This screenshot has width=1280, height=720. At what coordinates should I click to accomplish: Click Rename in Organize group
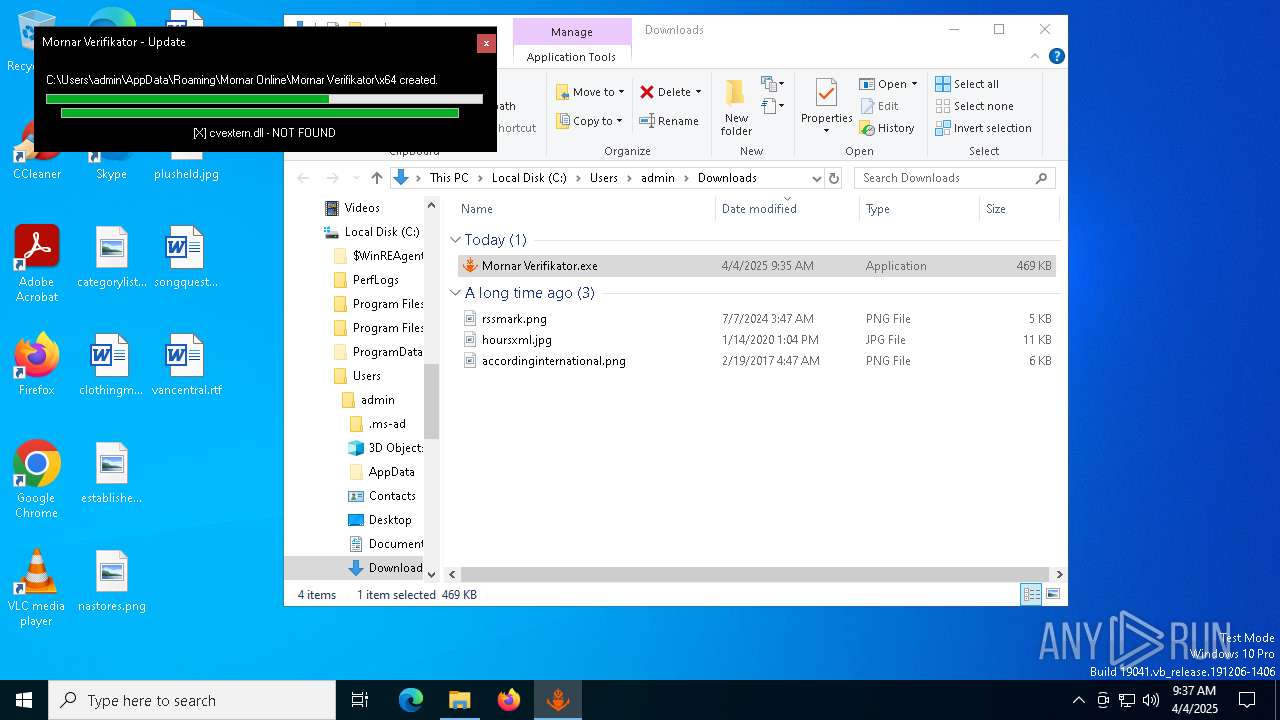point(669,121)
